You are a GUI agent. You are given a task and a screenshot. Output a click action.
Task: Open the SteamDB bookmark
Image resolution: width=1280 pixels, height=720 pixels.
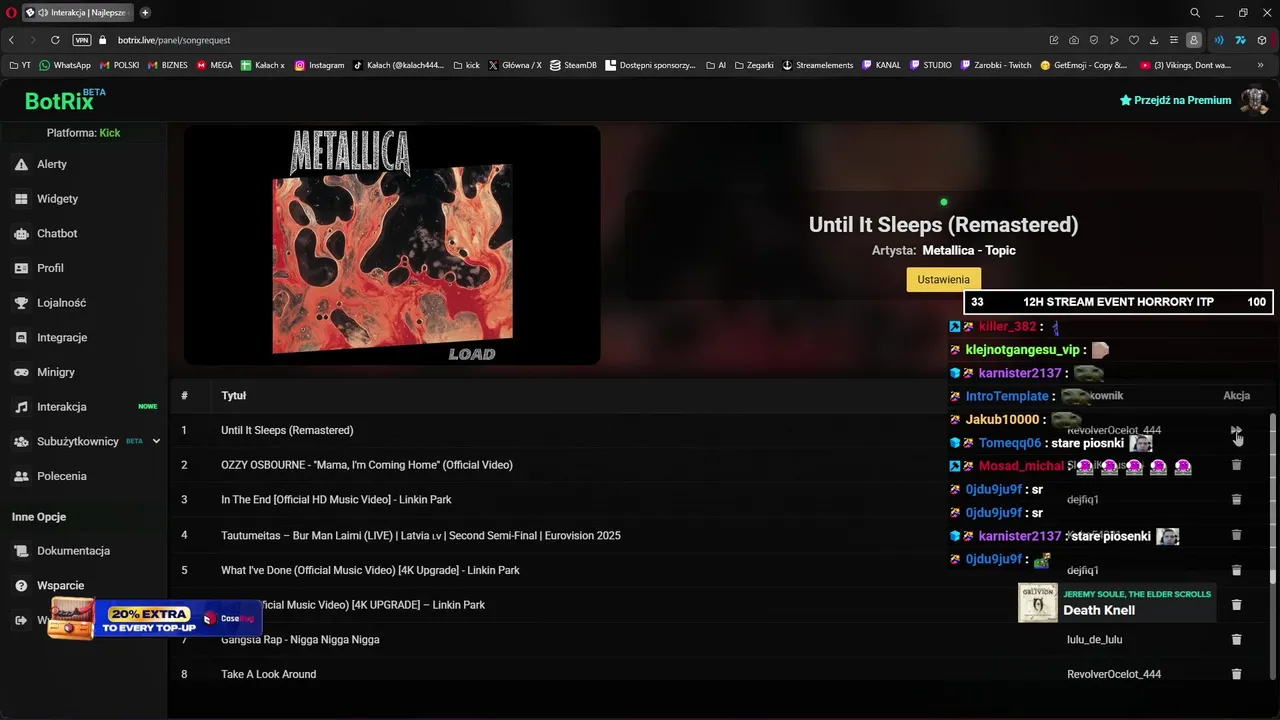tap(573, 65)
